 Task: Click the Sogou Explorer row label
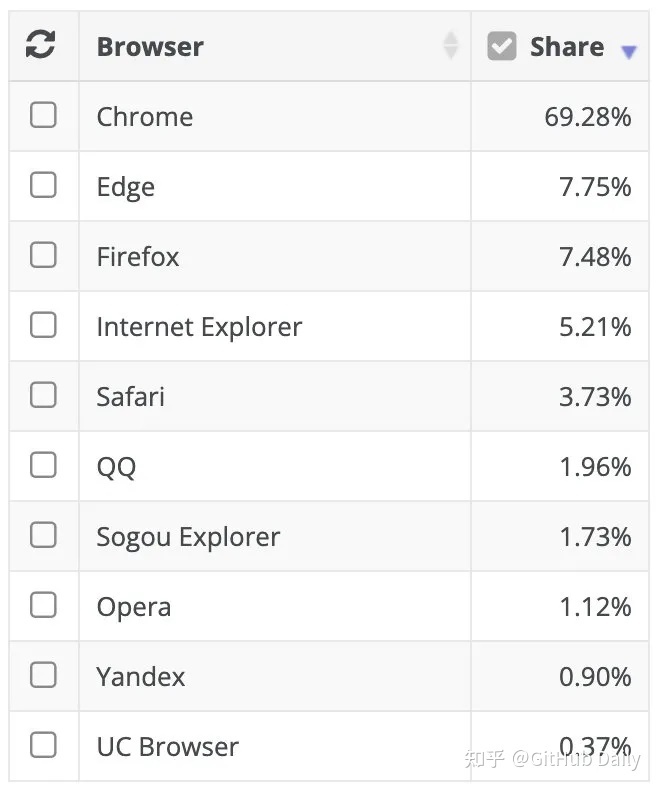[188, 538]
